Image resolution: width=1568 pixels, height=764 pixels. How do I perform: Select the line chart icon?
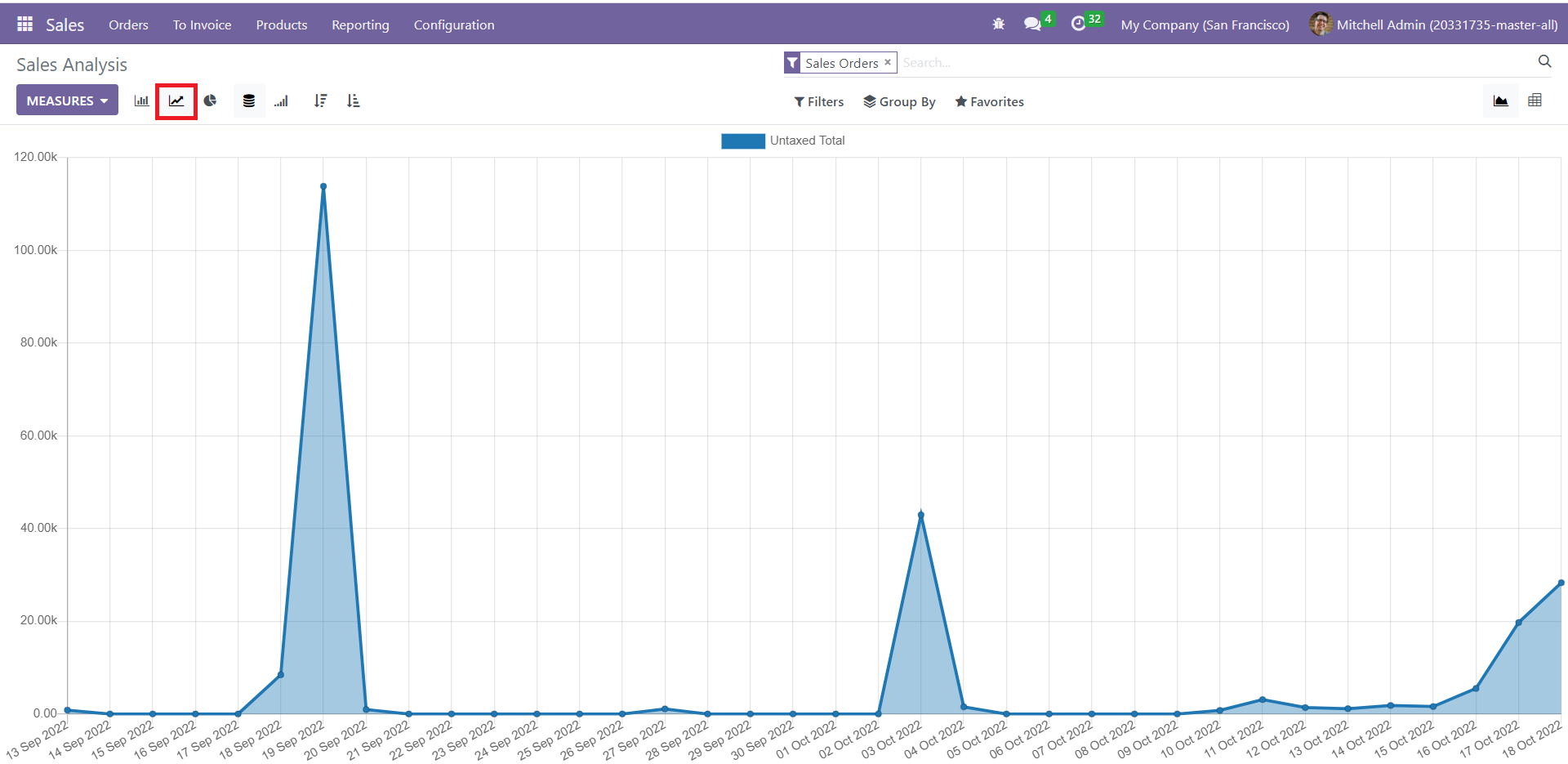pos(176,101)
